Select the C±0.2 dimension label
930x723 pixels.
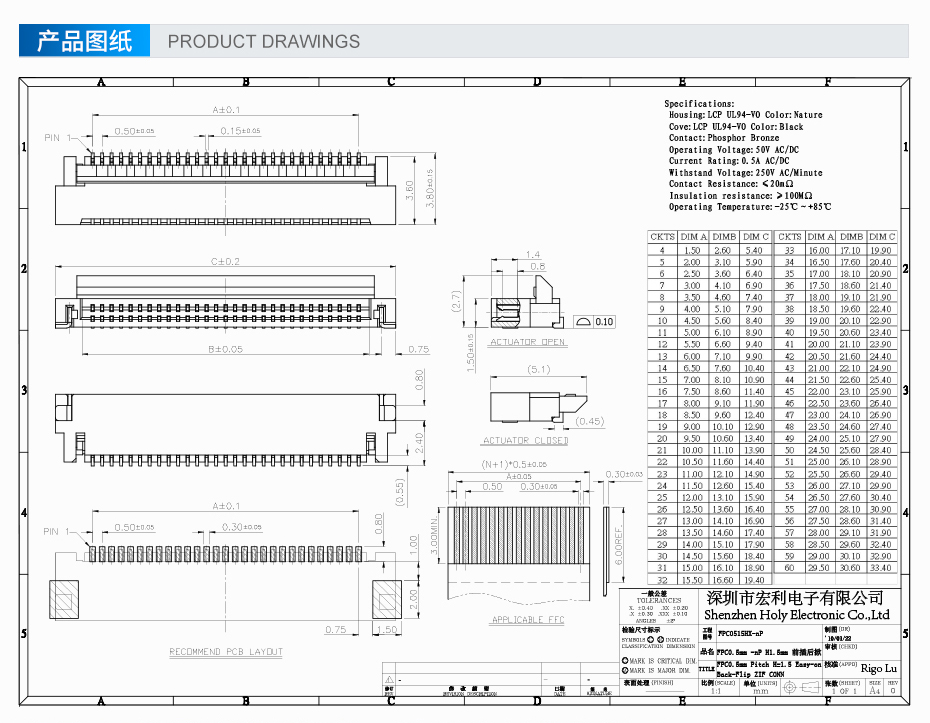point(225,262)
